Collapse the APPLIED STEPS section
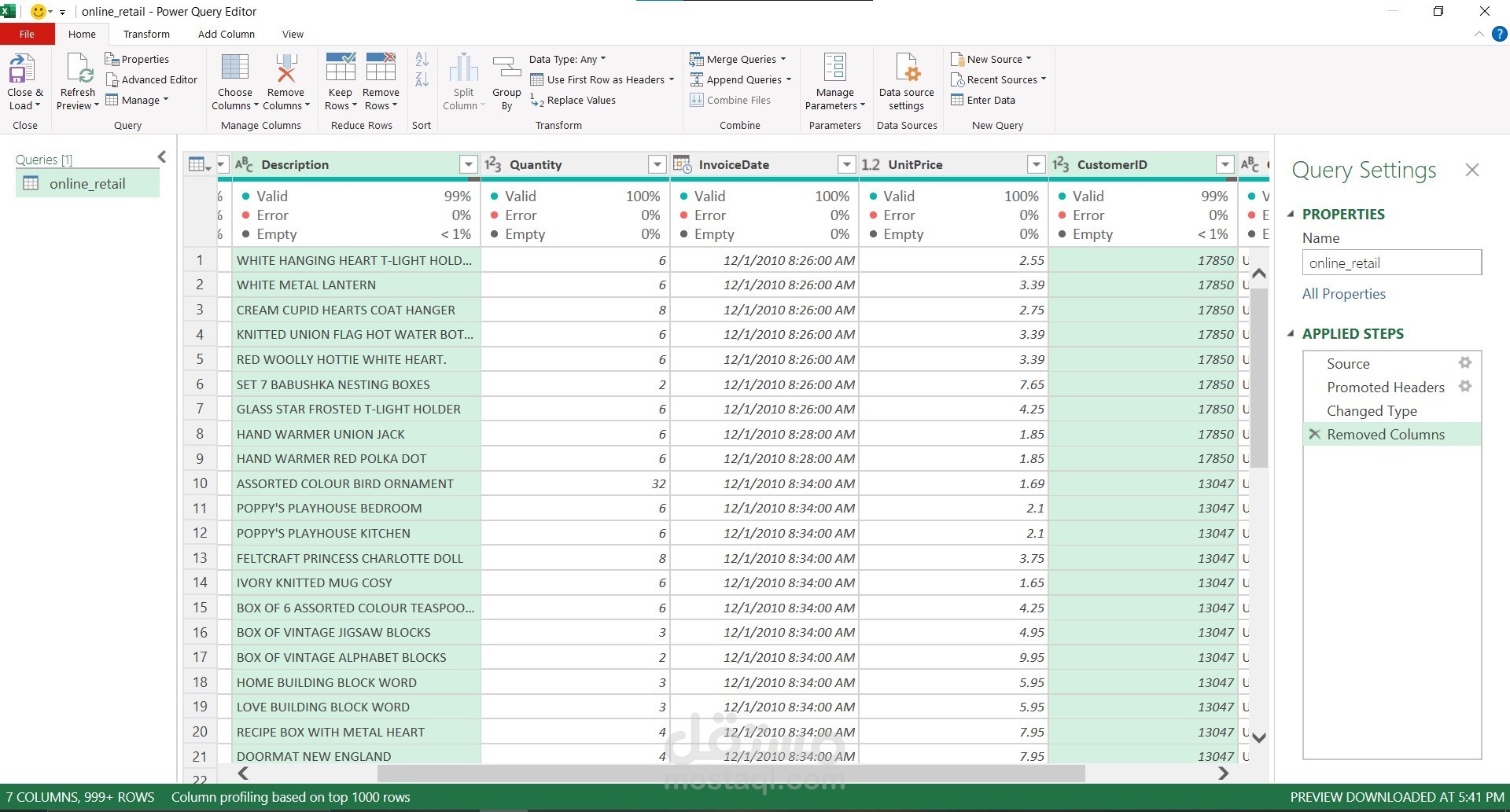 click(x=1291, y=333)
